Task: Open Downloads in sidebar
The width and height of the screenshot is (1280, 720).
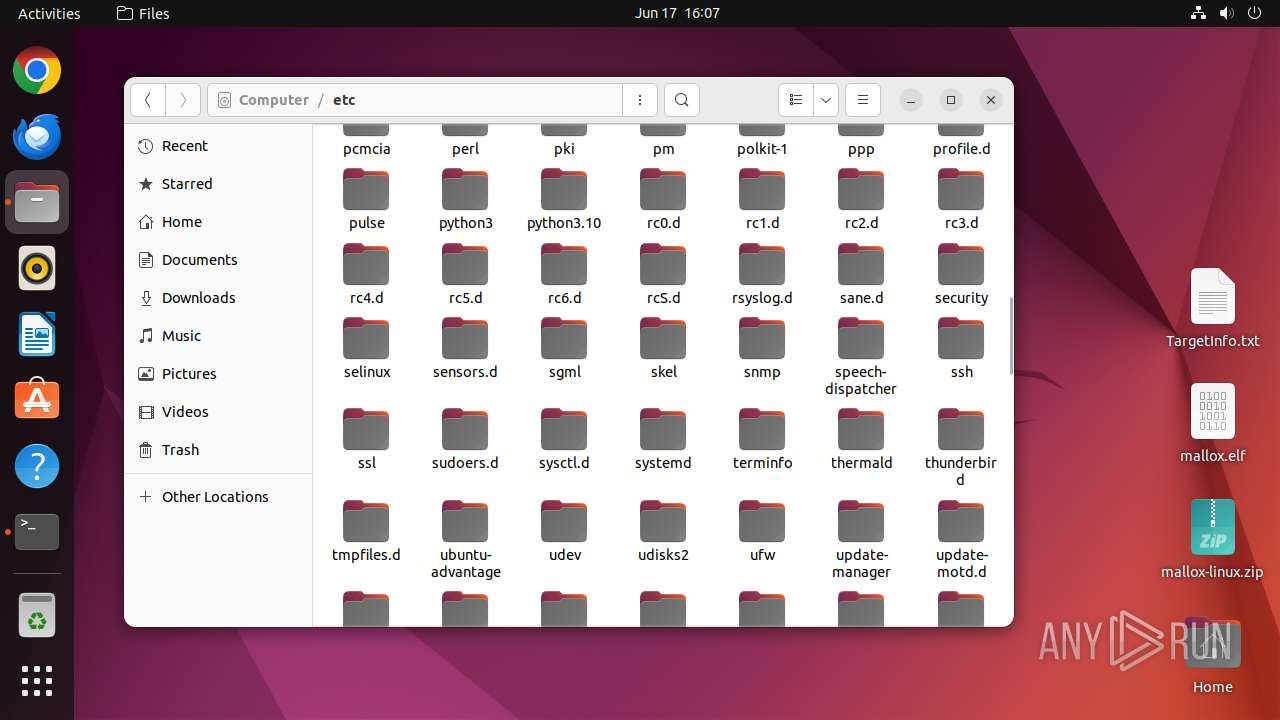Action: pos(218,298)
